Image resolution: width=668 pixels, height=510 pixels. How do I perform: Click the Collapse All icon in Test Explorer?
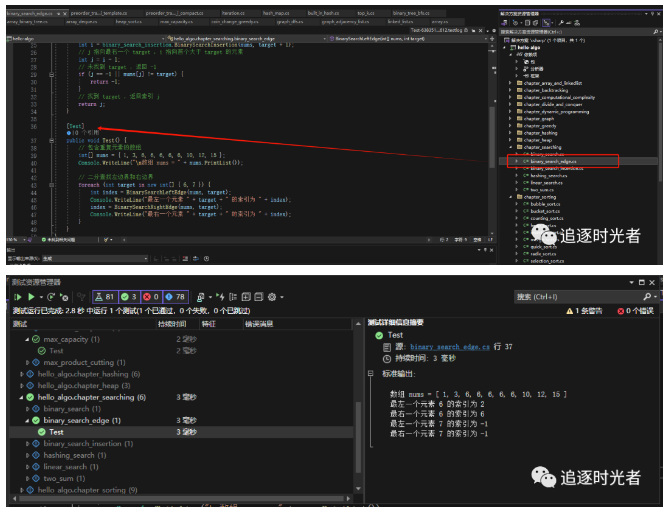tap(259, 297)
